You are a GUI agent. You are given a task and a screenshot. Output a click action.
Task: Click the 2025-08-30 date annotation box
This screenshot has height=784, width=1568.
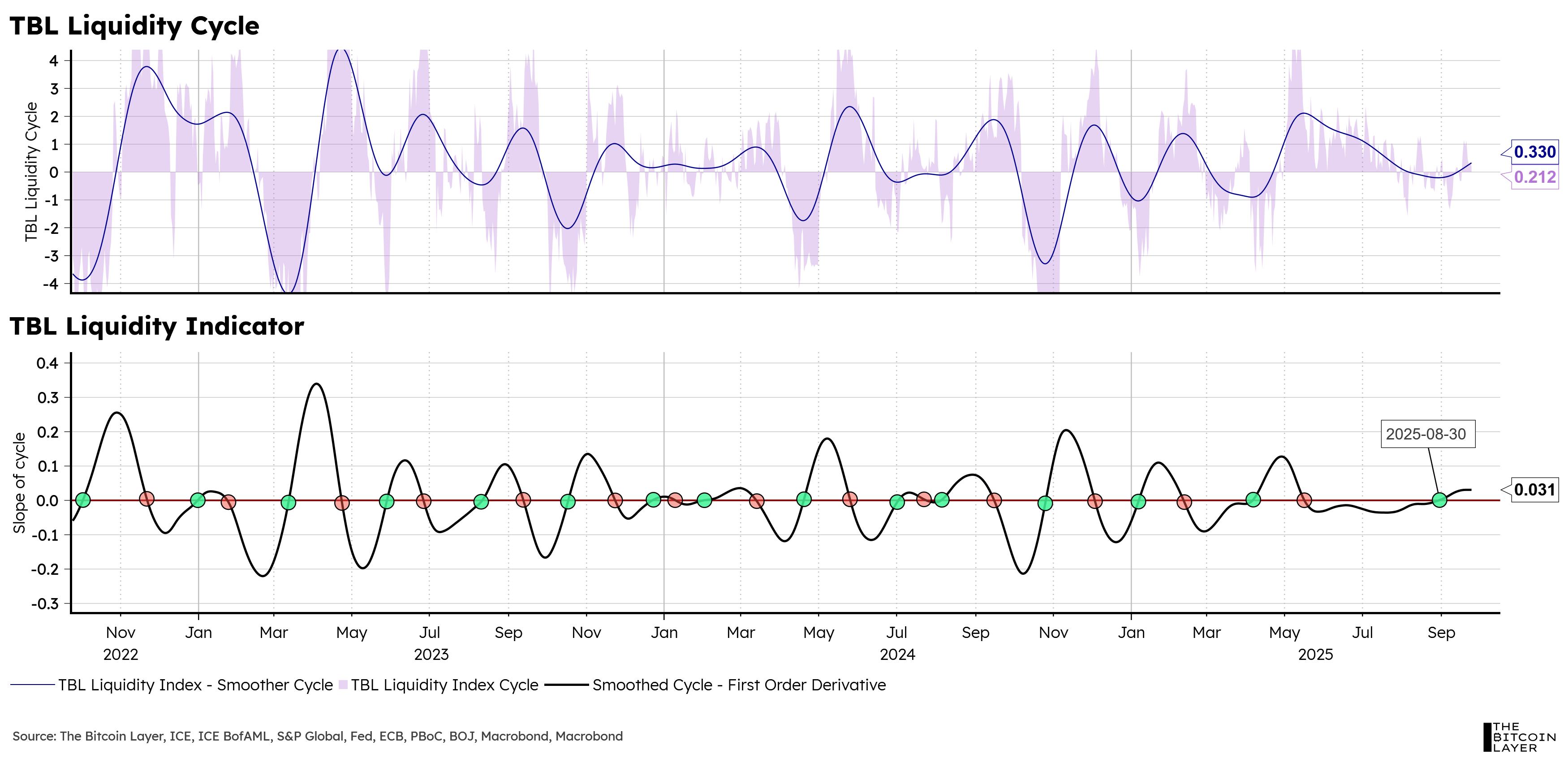1427,434
